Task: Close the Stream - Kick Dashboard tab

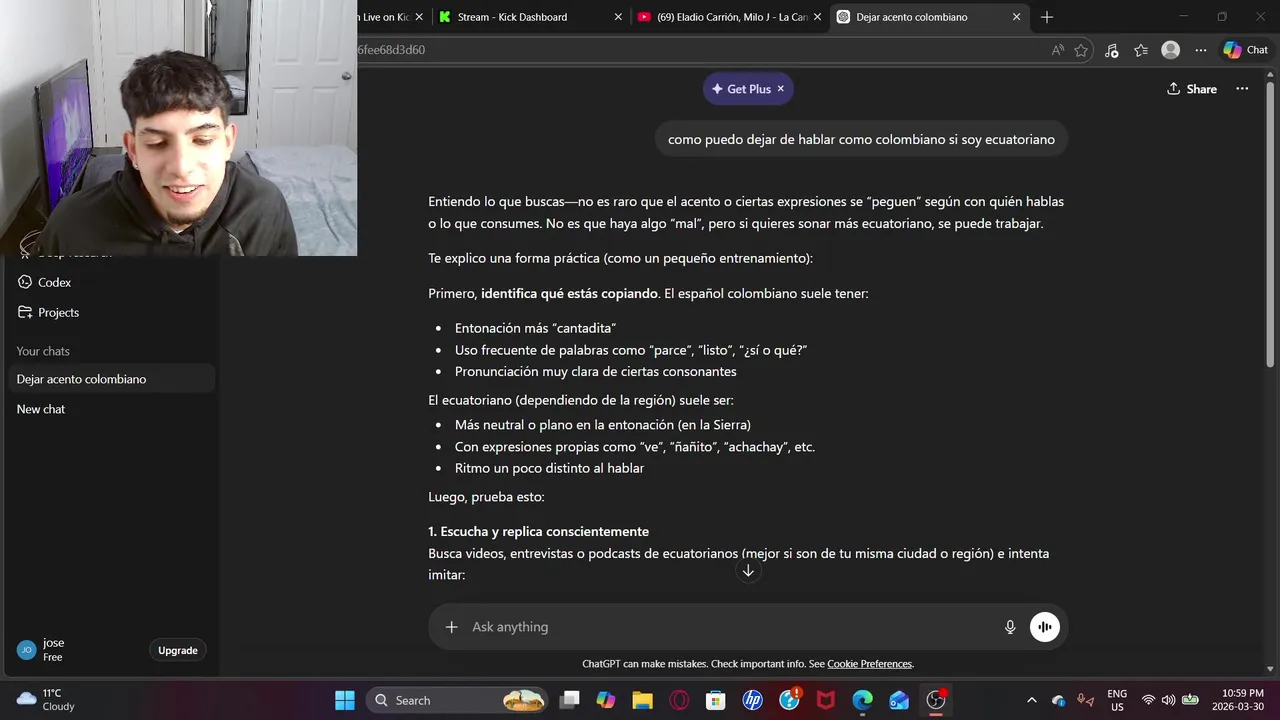Action: pyautogui.click(x=618, y=17)
